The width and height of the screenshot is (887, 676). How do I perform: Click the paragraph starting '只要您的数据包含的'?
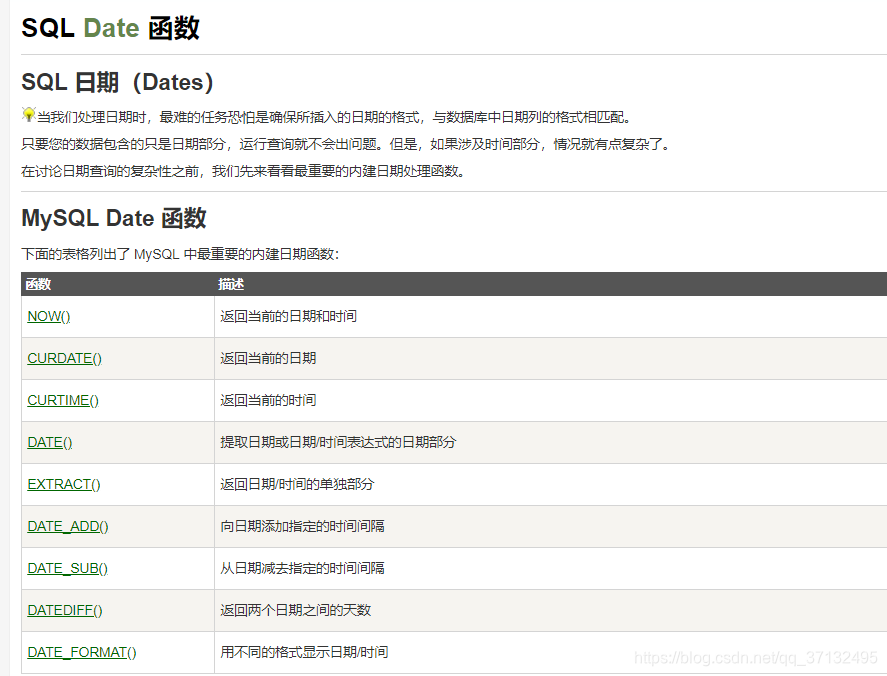pyautogui.click(x=346, y=144)
